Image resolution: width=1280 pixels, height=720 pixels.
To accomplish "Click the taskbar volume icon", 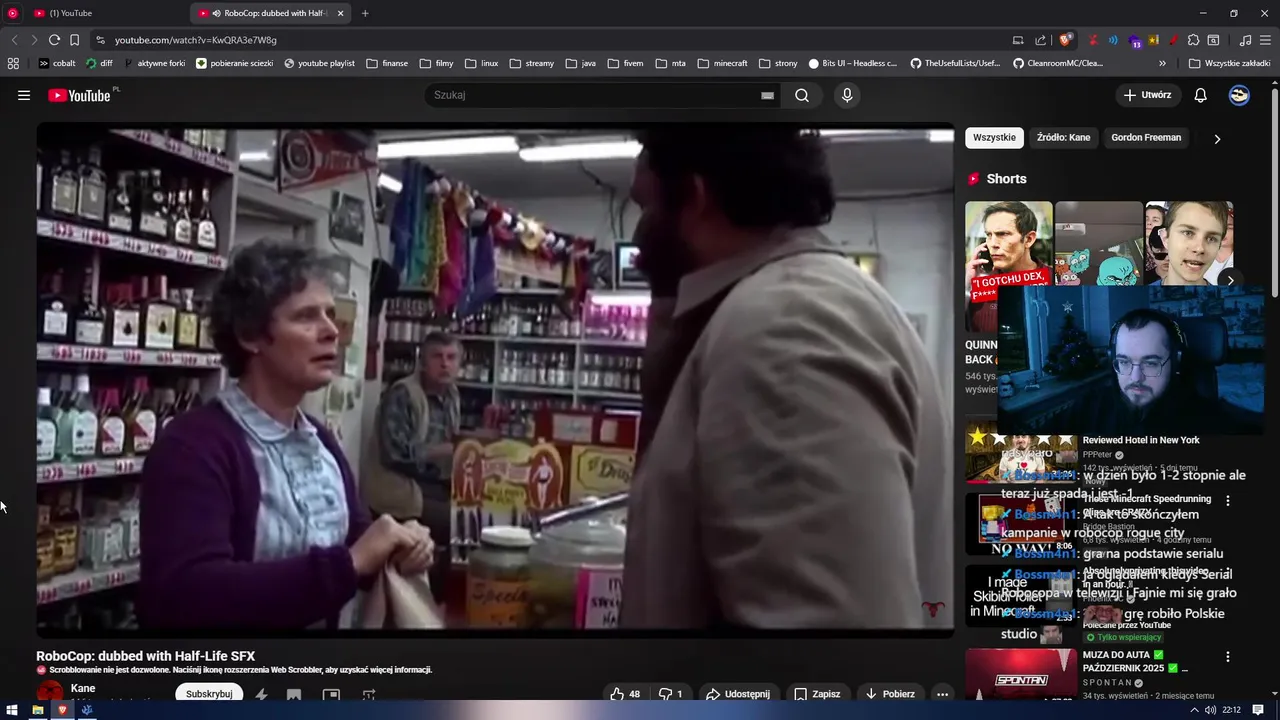I will (x=1210, y=710).
